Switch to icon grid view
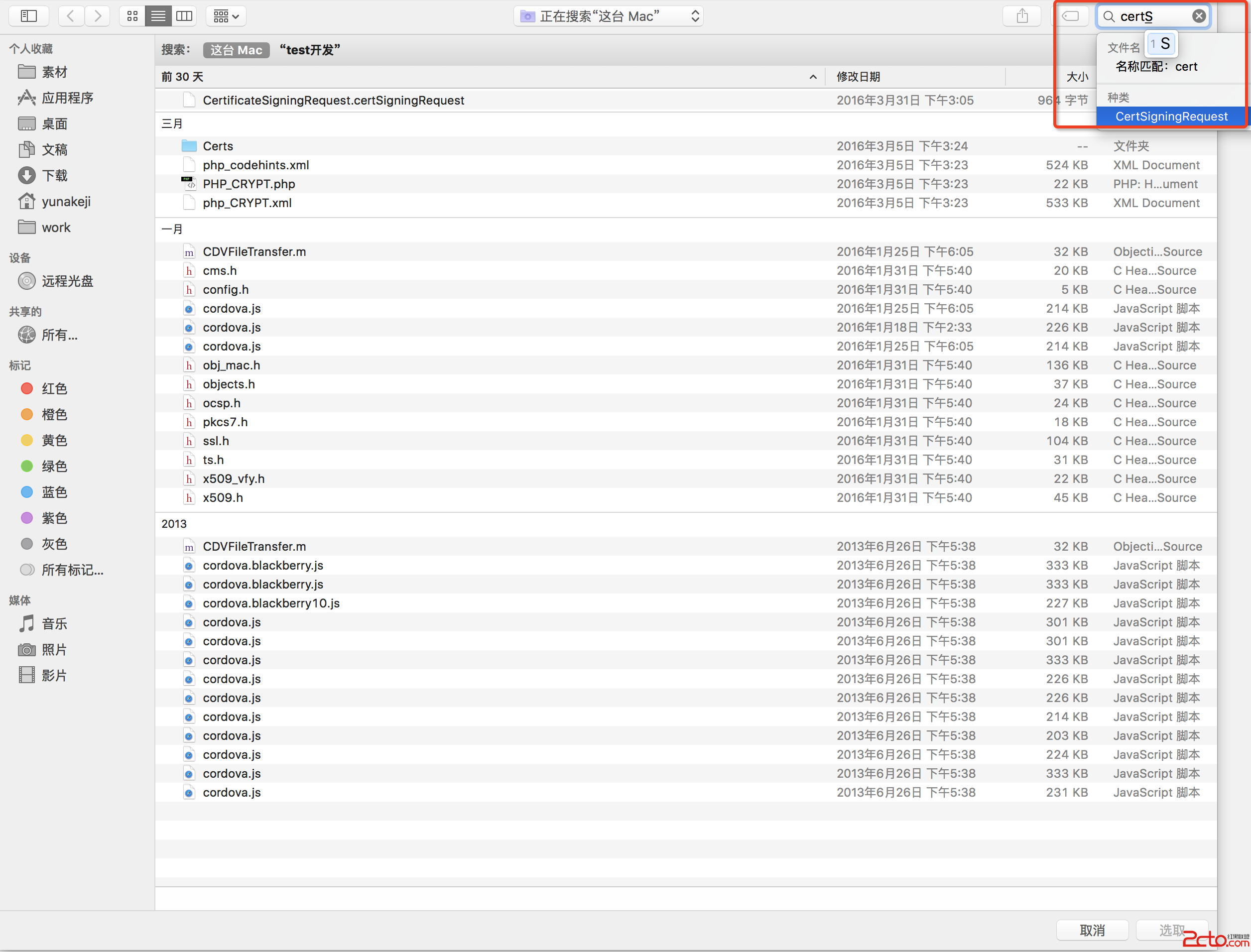This screenshot has width=1251, height=952. (132, 16)
